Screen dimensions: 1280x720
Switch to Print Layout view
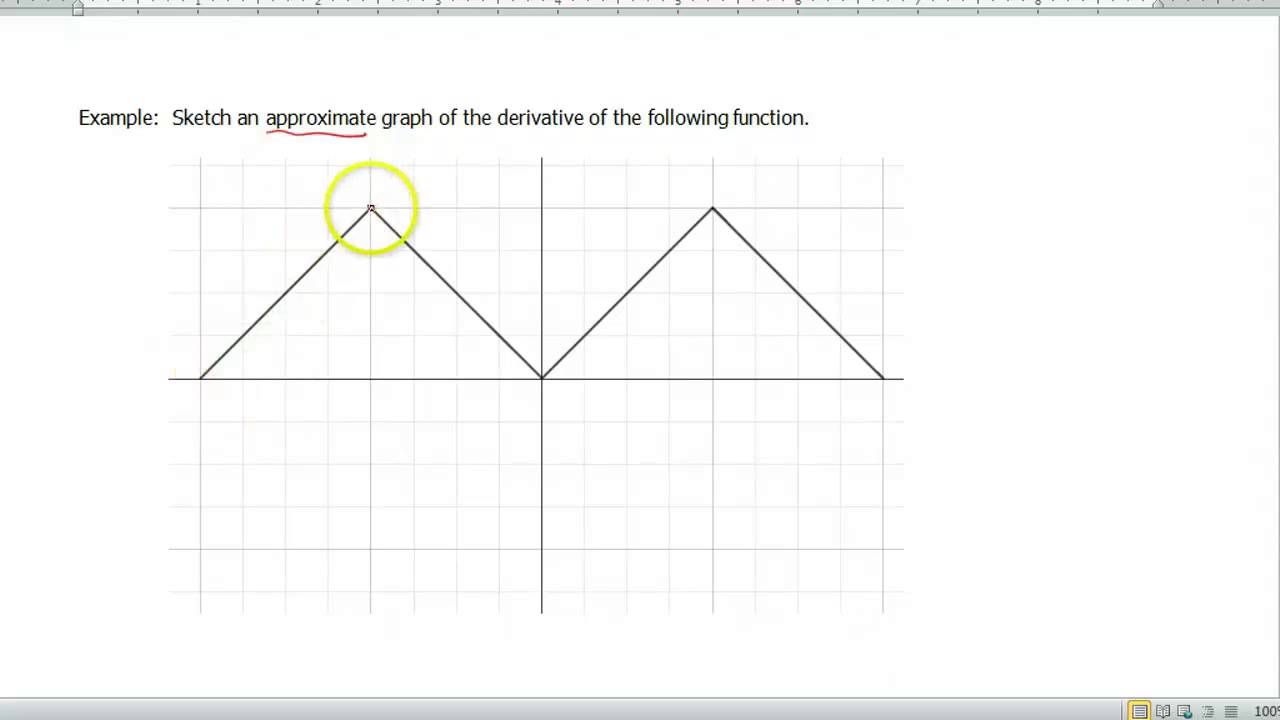point(1140,711)
